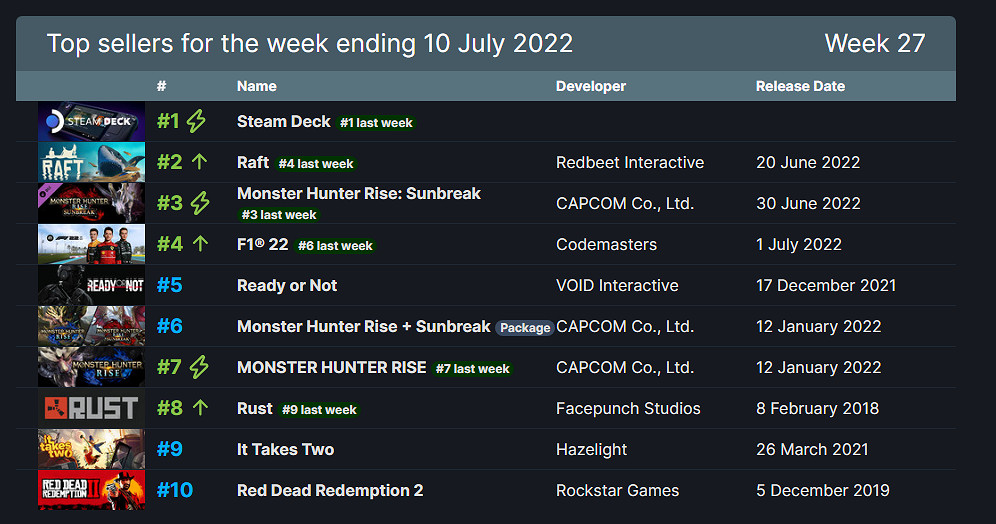Click the Name column header
The height and width of the screenshot is (524, 996).
[x=257, y=86]
